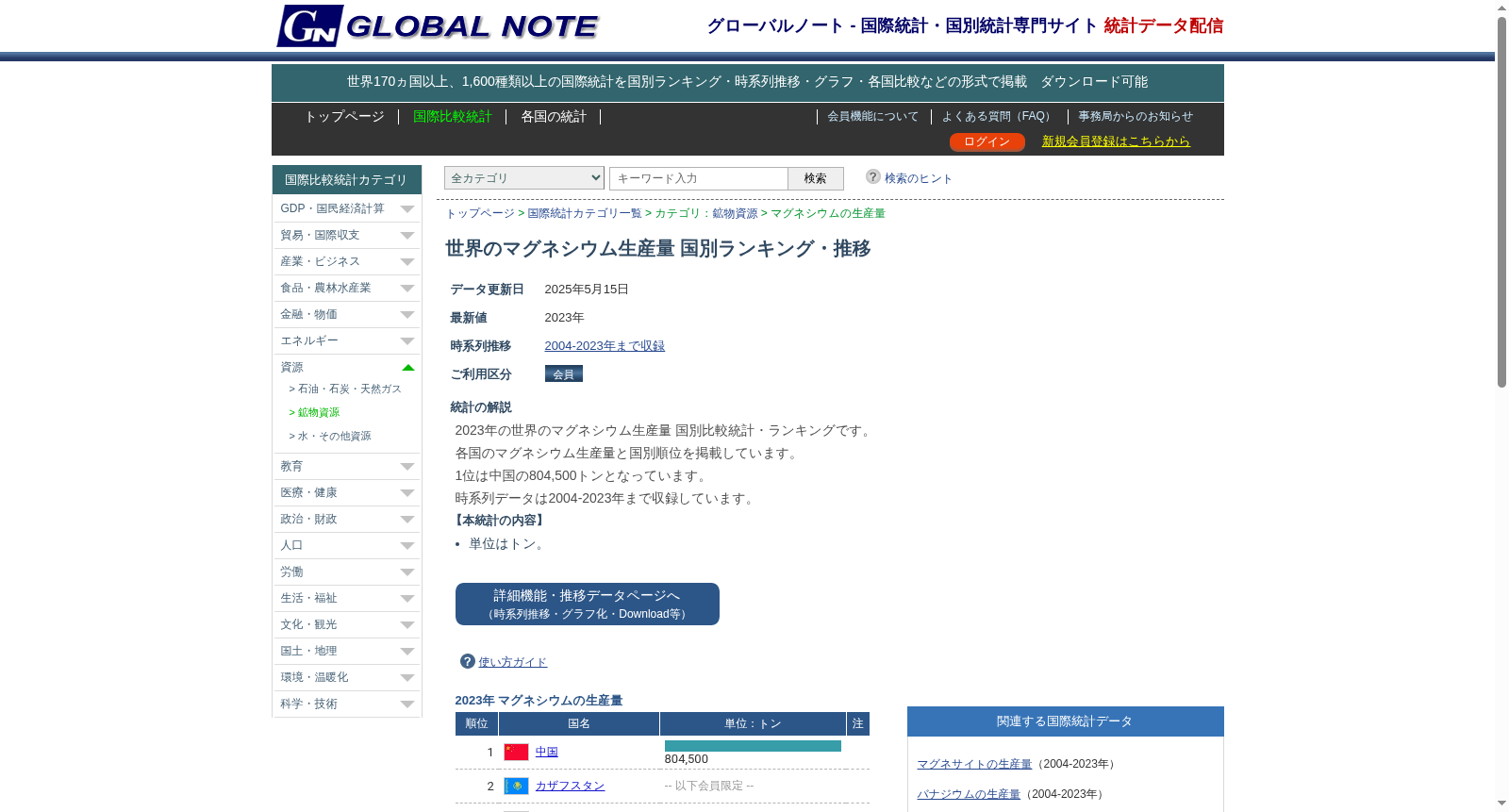The image size is (1509, 812).
Task: Expand 国土・地理 category
Action: coord(346,651)
